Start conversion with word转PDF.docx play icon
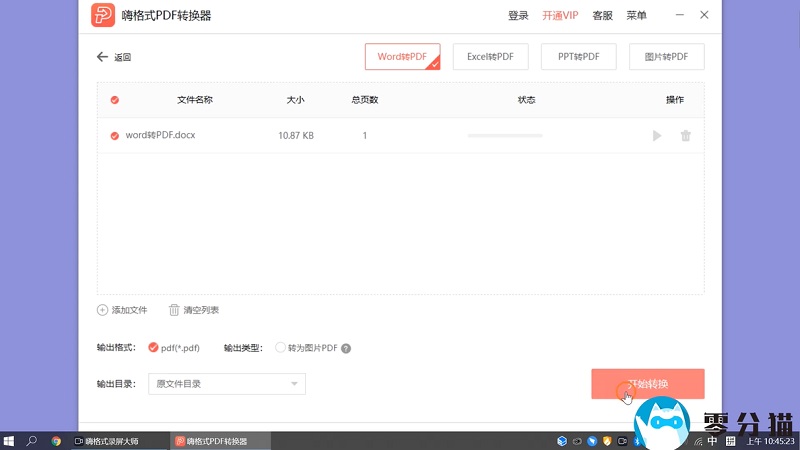 coord(657,136)
